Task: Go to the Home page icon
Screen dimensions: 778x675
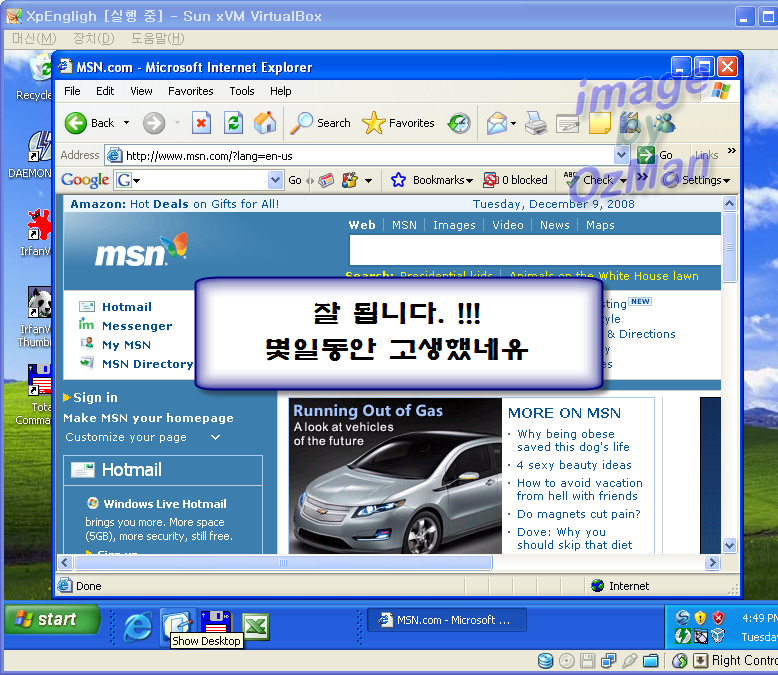Action: pyautogui.click(x=265, y=123)
